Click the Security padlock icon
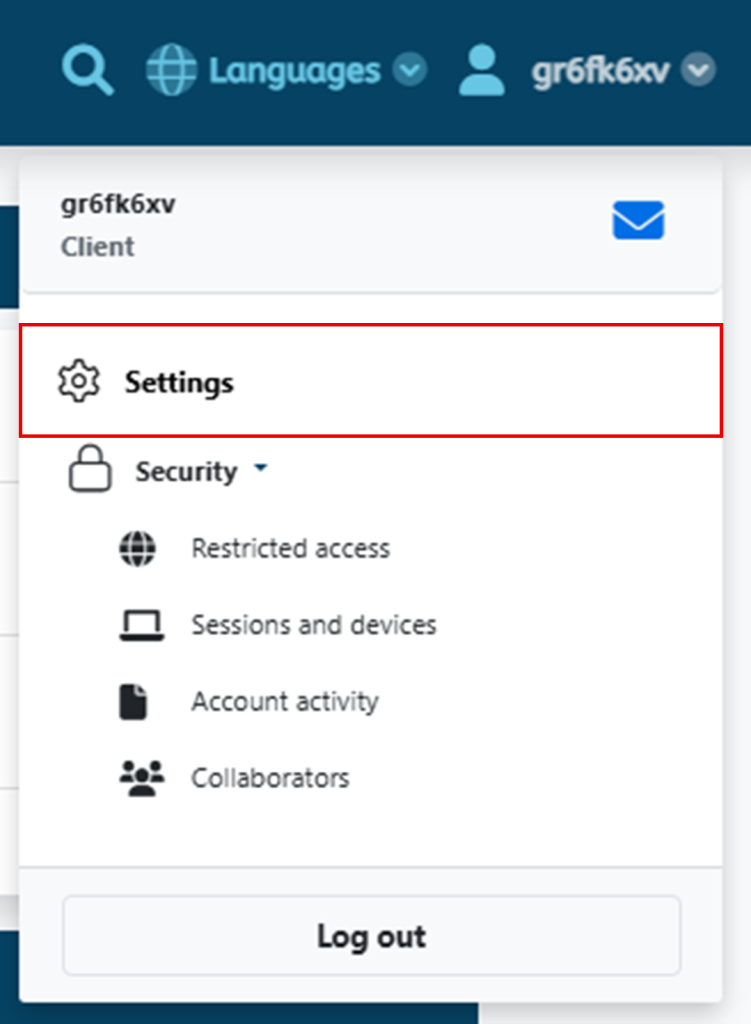 (x=90, y=468)
